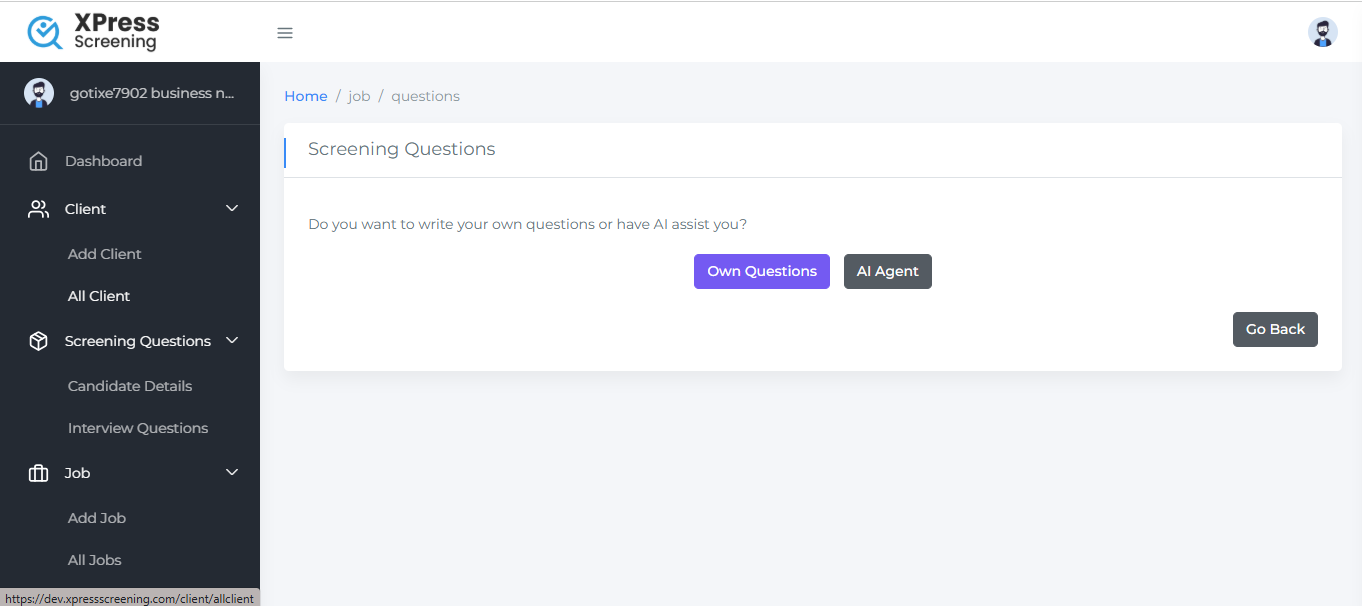
Task: Click the sidebar business profile avatar
Action: pos(39,93)
